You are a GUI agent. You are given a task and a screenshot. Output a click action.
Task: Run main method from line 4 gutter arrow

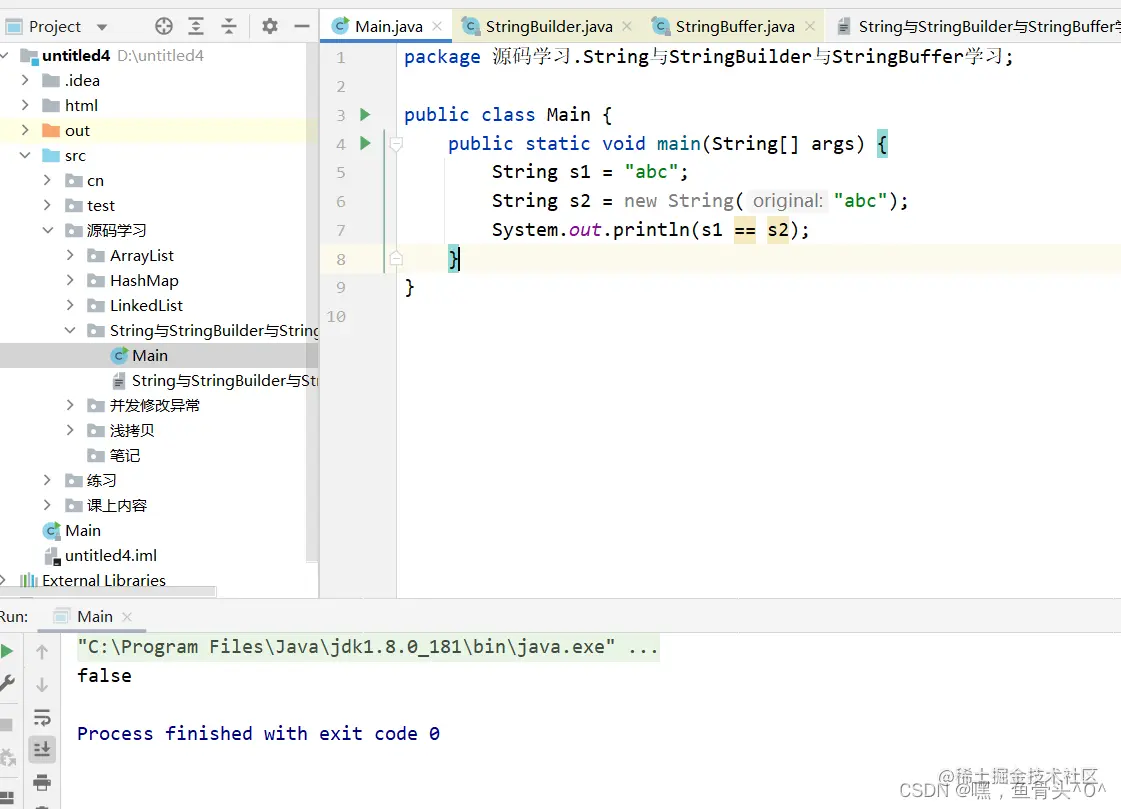click(365, 143)
